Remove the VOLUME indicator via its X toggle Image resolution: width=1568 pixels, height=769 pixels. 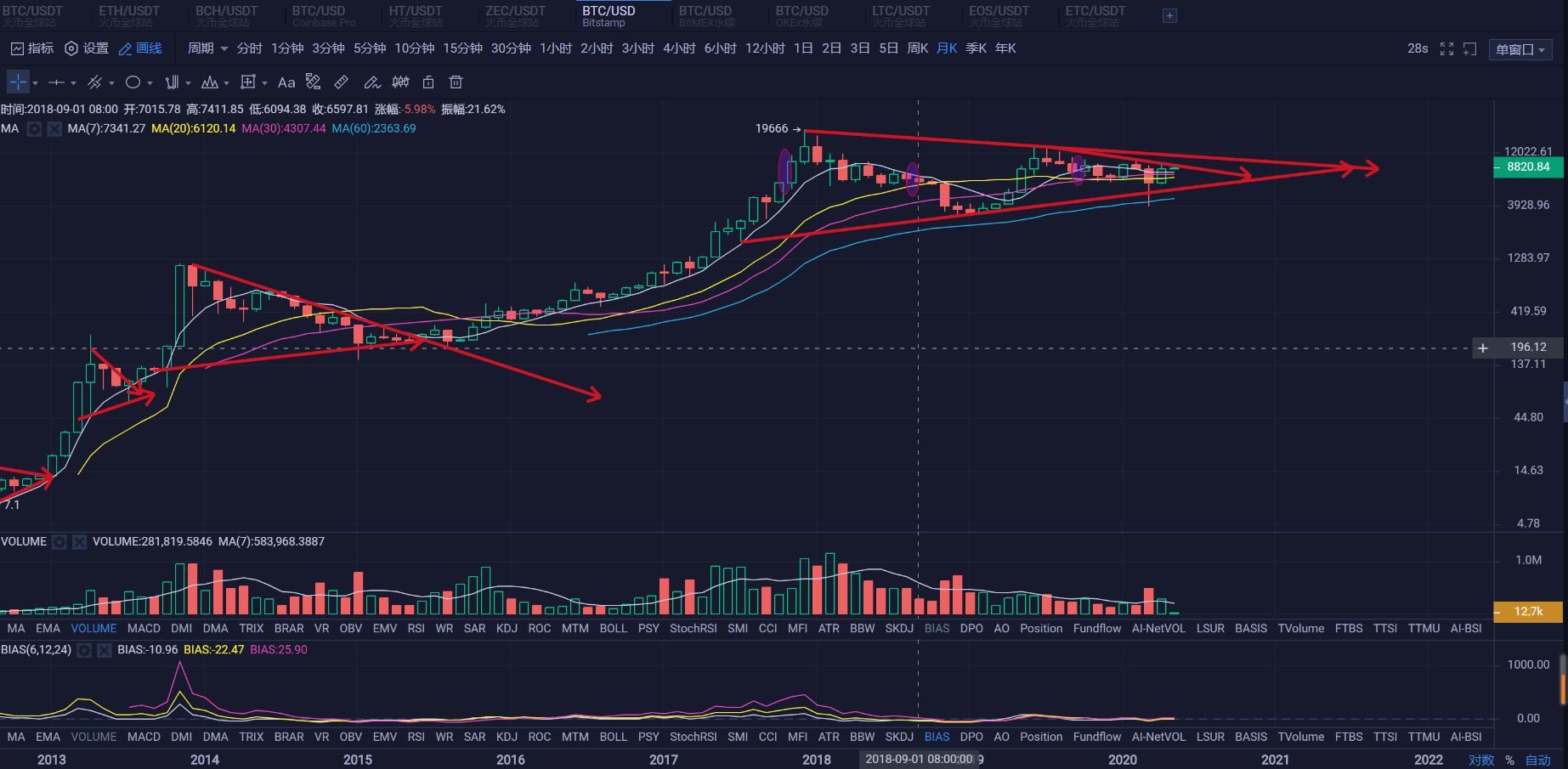point(80,541)
